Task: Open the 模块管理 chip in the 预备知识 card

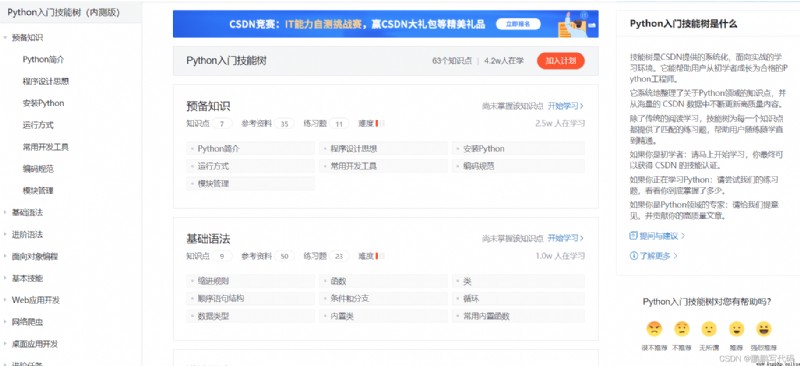Action: (x=251, y=184)
